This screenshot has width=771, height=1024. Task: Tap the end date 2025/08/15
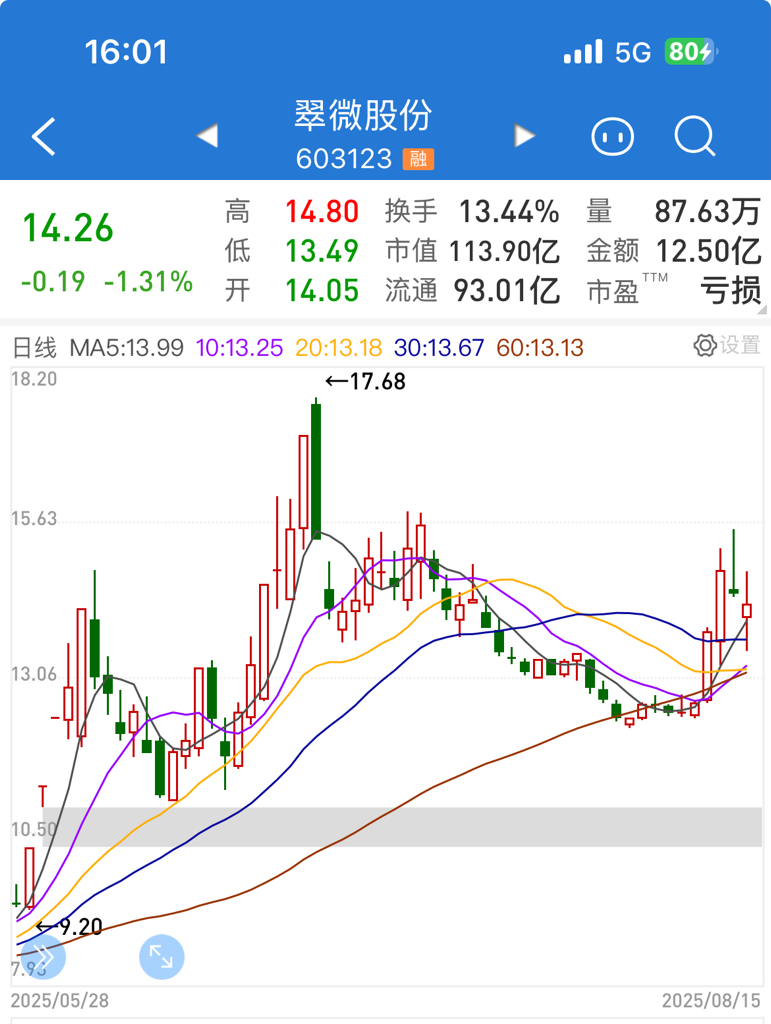711,1000
